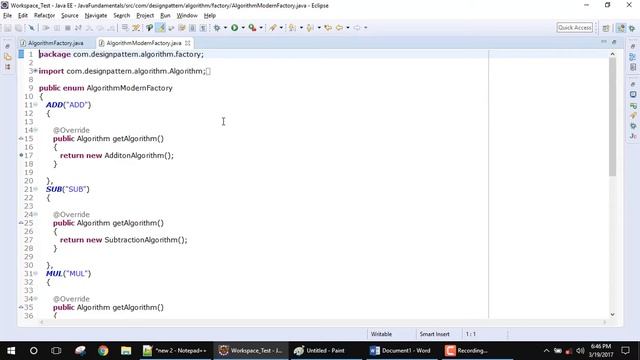Click the volume icon in system tray
The image size is (640, 360).
click(x=580, y=351)
